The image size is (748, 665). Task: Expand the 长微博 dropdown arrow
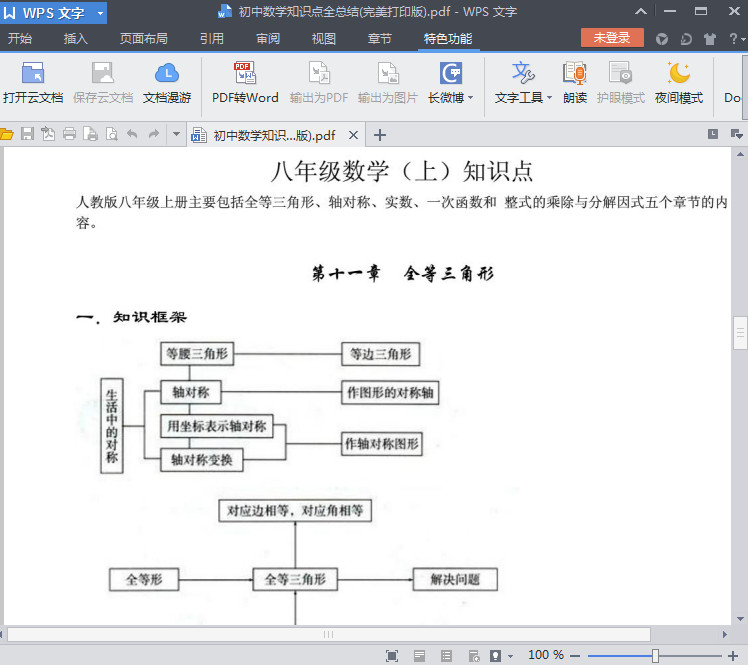tap(470, 97)
